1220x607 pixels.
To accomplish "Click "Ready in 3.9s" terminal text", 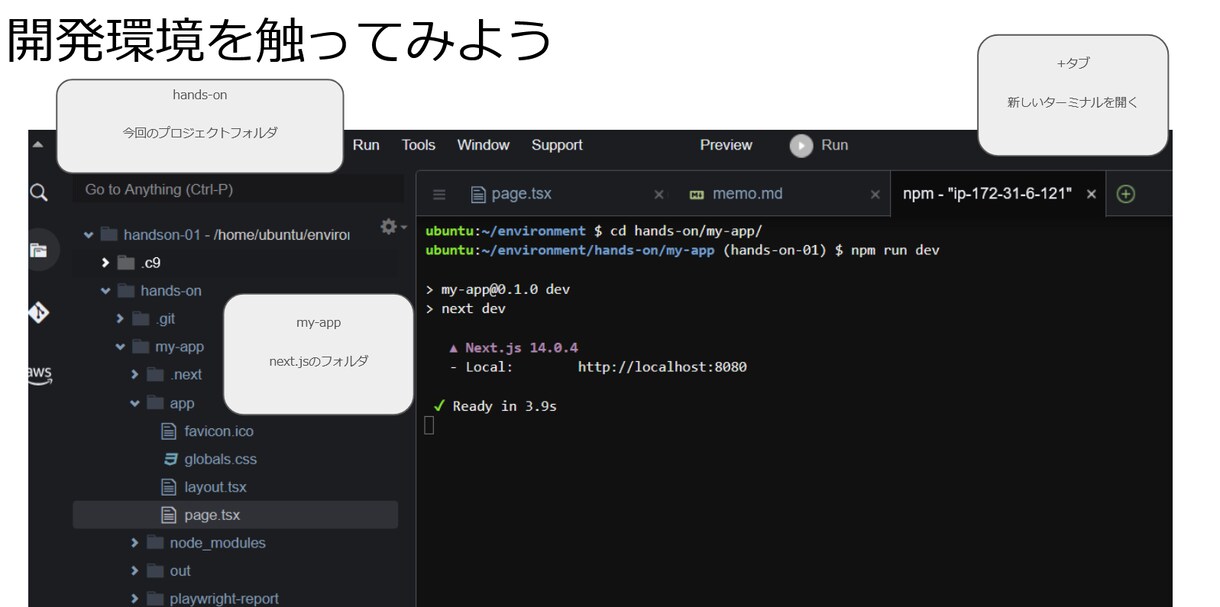I will 505,406.
